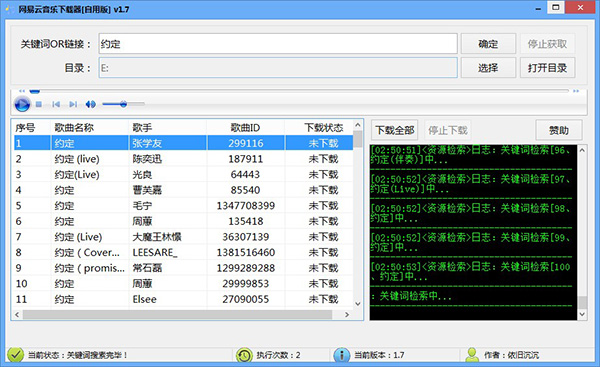Click the 下载全部 button

pyautogui.click(x=395, y=130)
